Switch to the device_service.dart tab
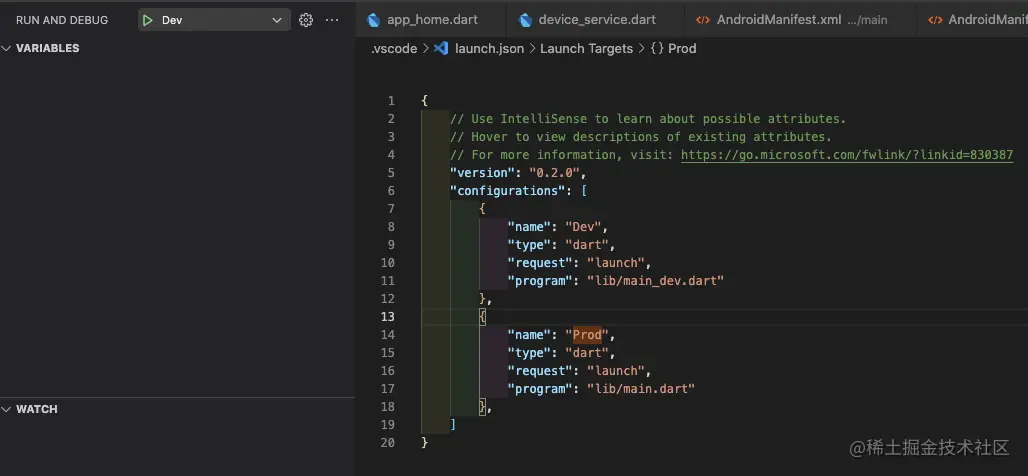 coord(596,20)
